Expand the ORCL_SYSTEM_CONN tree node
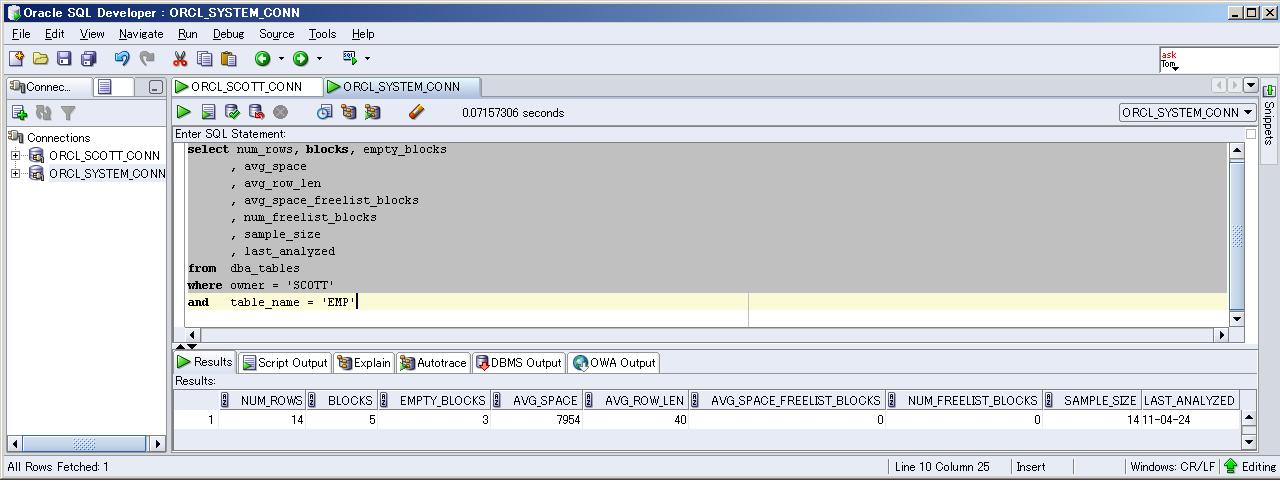Viewport: 1280px width, 481px height. 15,174
